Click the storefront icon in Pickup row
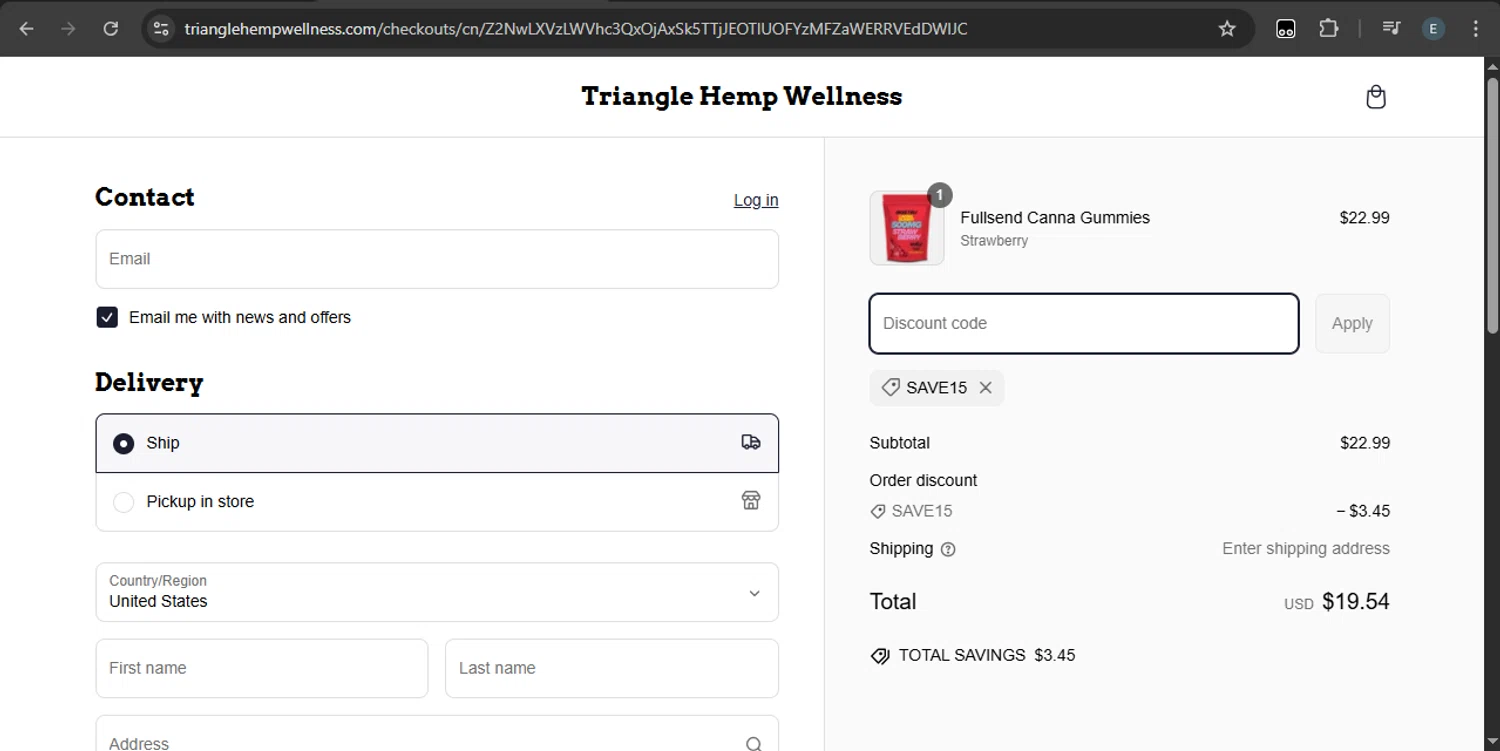1500x751 pixels. [x=751, y=501]
